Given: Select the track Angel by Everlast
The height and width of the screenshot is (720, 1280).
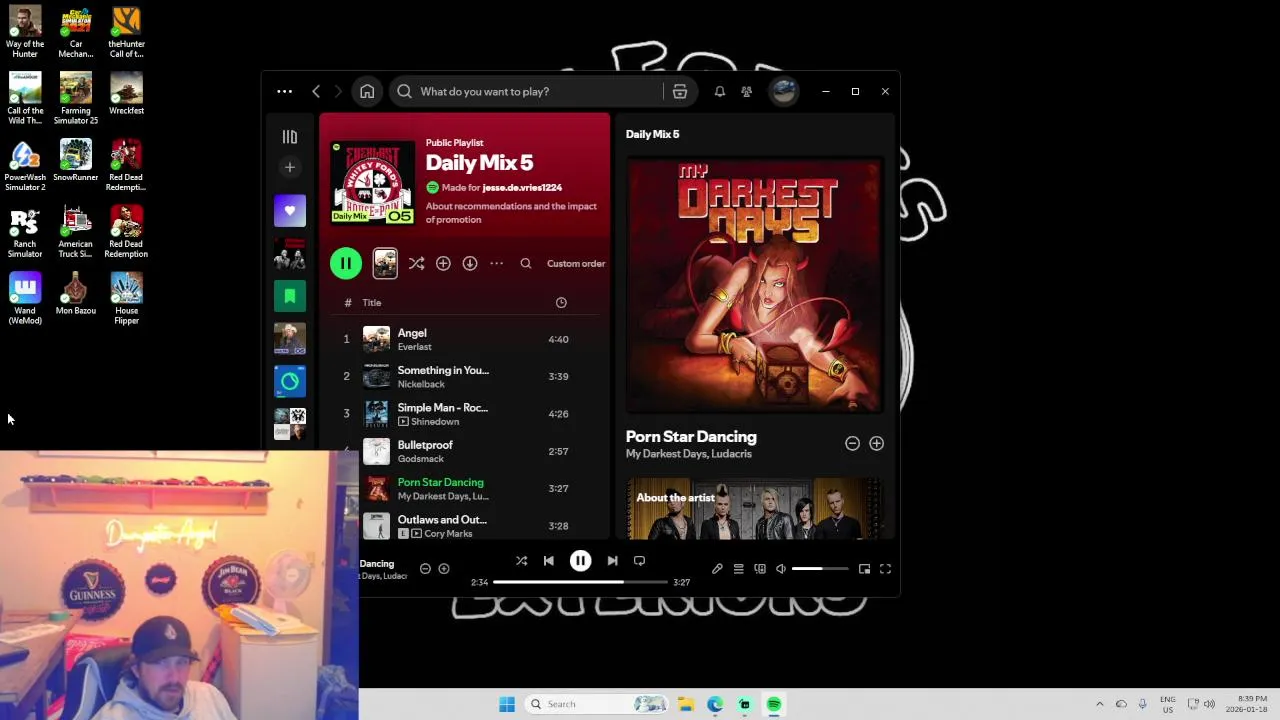Looking at the screenshot, I should 465,339.
